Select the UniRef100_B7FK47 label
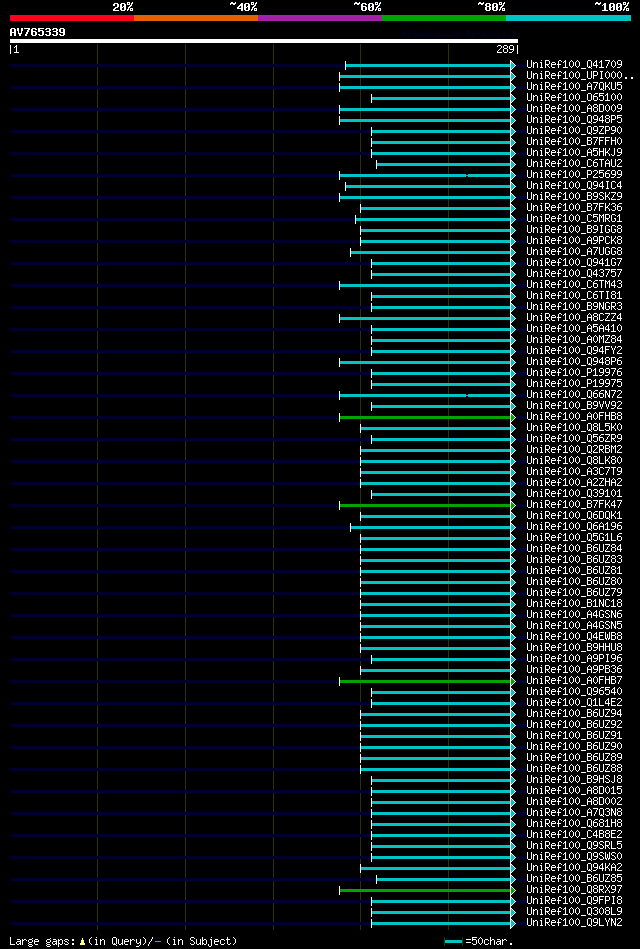Screen dimensions: 640x949 click(574, 505)
